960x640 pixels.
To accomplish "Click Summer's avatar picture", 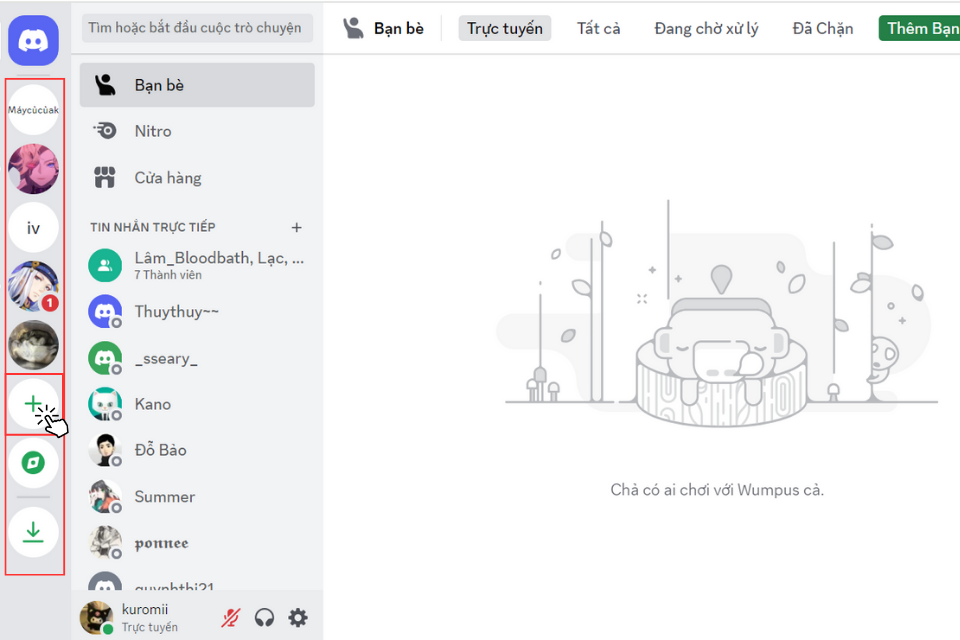I will point(105,497).
